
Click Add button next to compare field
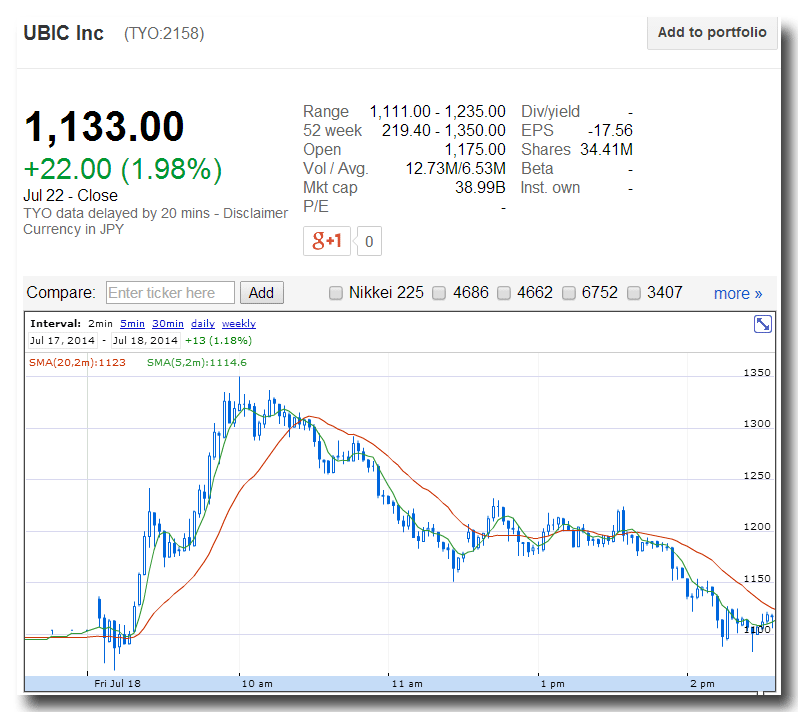262,293
